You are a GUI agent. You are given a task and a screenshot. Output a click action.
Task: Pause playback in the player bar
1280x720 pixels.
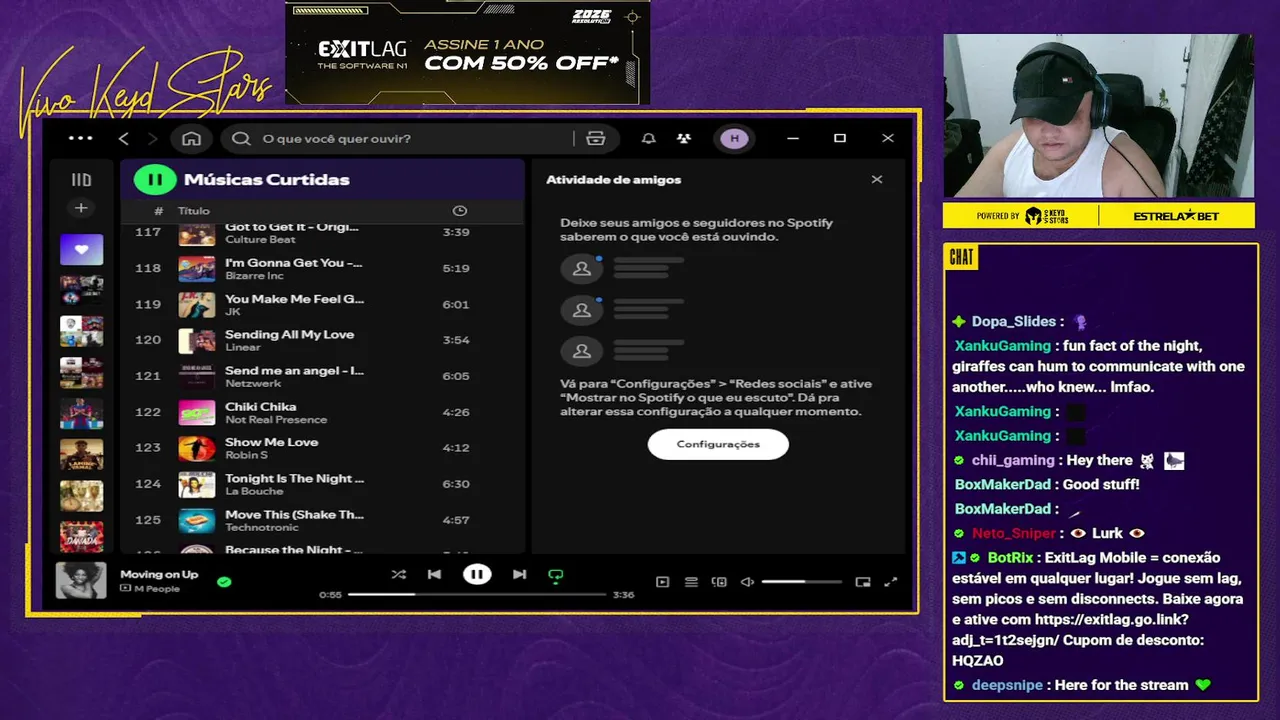477,574
